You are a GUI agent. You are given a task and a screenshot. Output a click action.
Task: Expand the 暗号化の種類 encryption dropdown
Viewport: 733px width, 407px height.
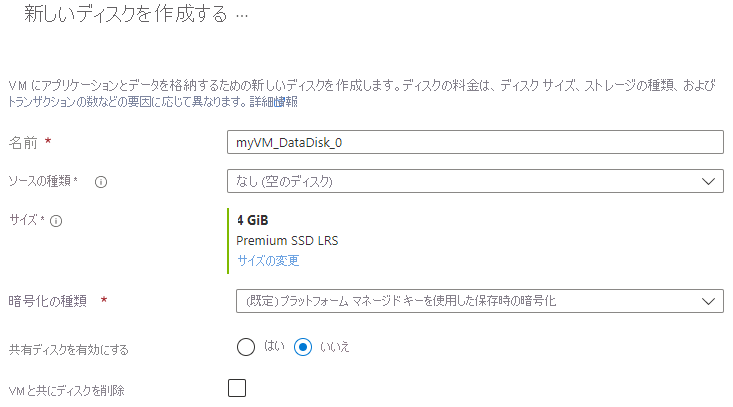point(475,300)
